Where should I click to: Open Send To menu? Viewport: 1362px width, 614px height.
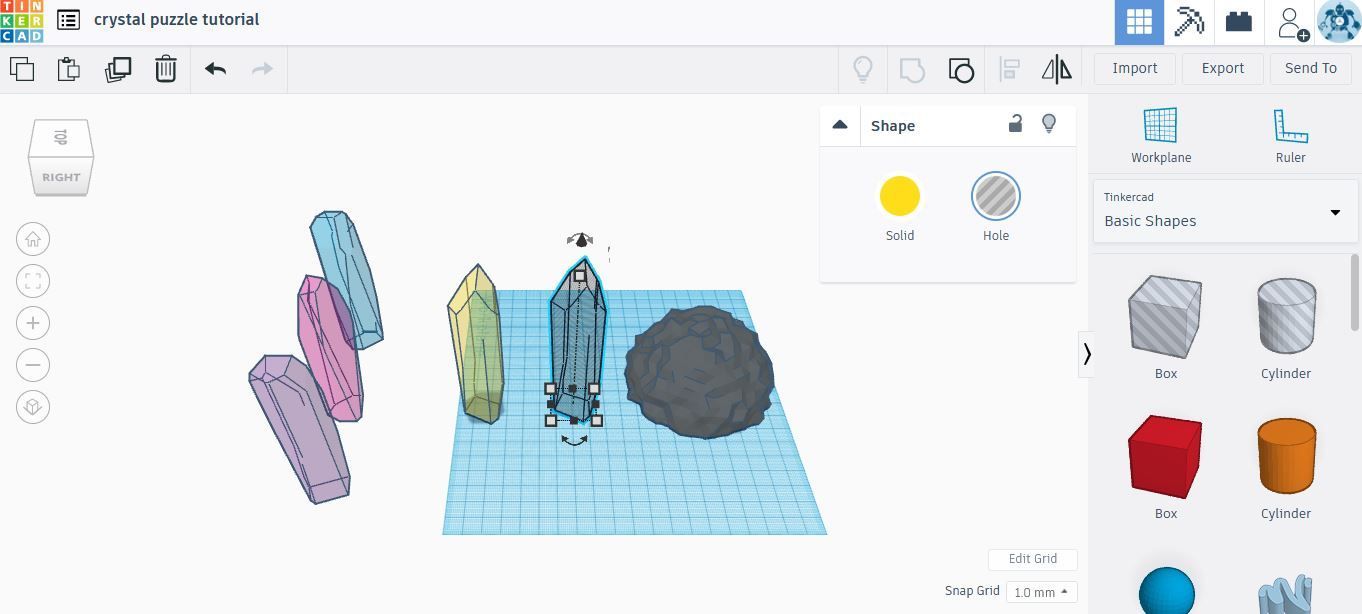(x=1311, y=68)
